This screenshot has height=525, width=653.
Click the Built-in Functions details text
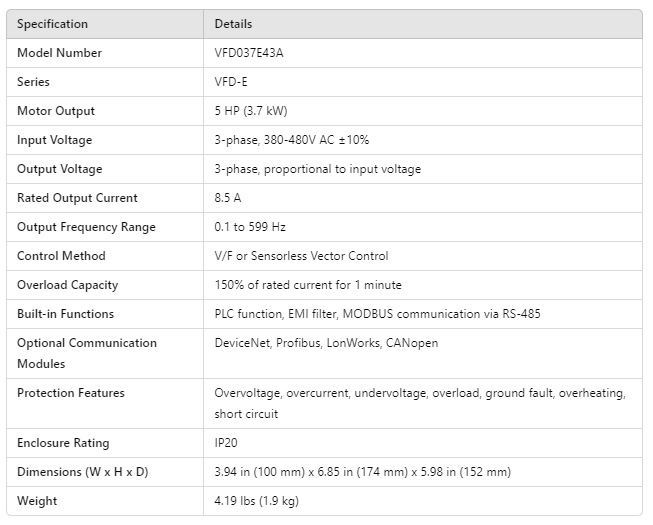(377, 314)
